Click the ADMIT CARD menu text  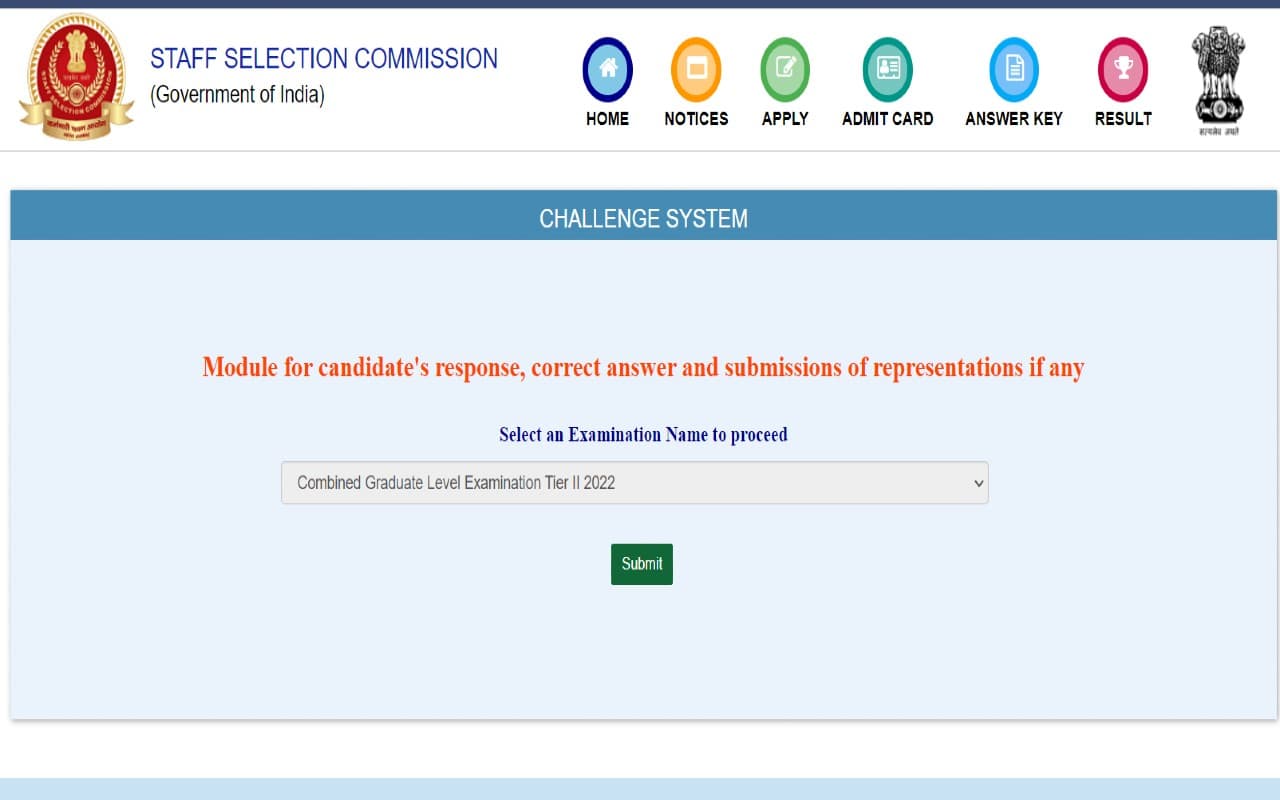pos(886,118)
